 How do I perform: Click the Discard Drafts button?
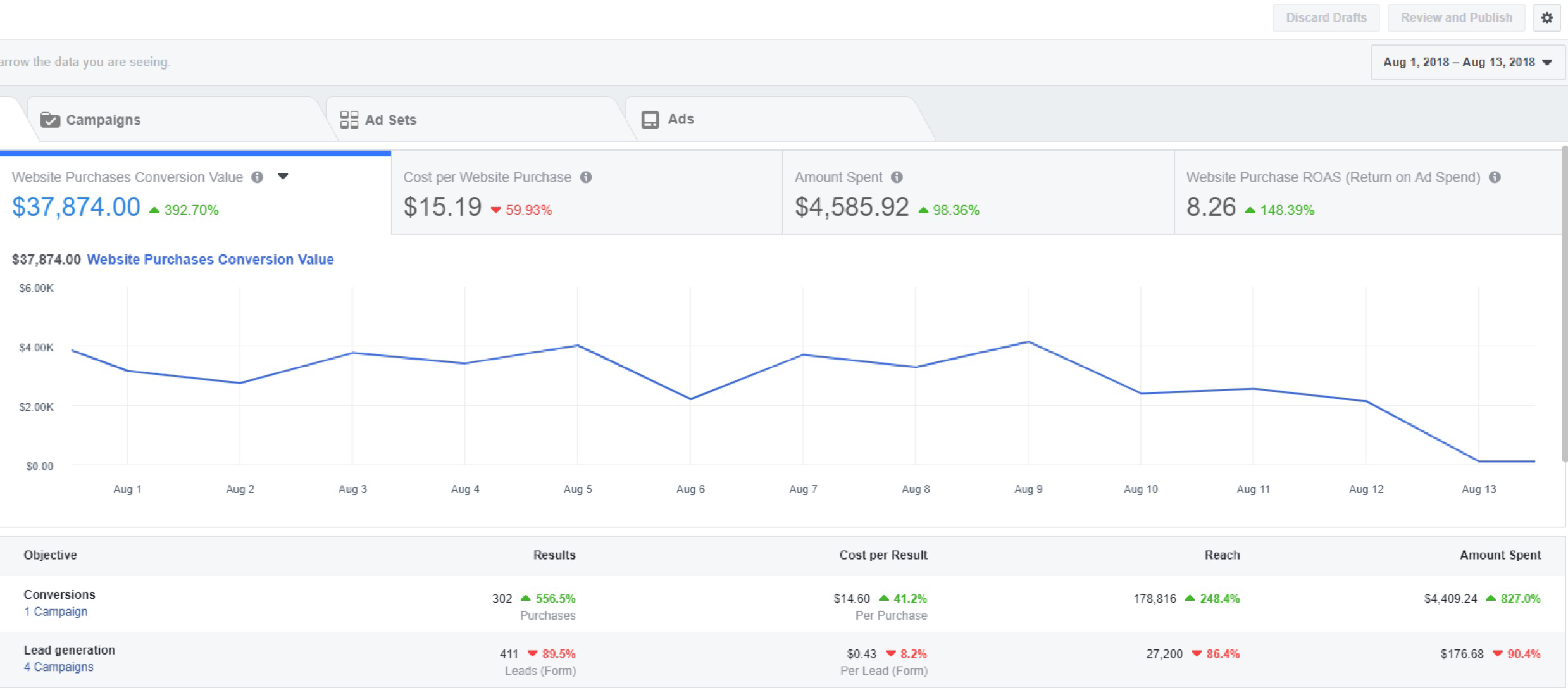point(1326,18)
